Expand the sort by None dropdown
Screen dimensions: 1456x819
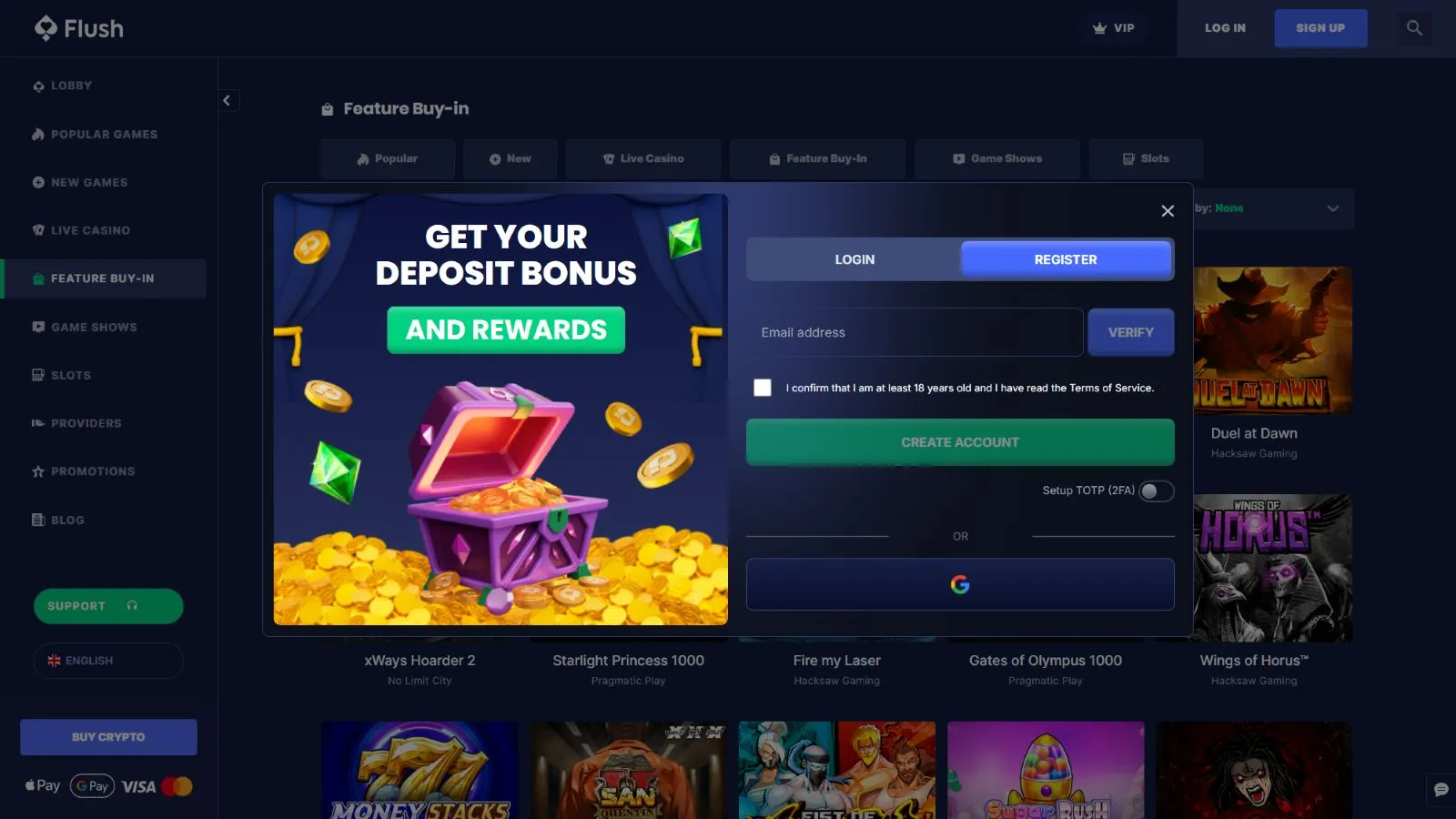pyautogui.click(x=1274, y=208)
